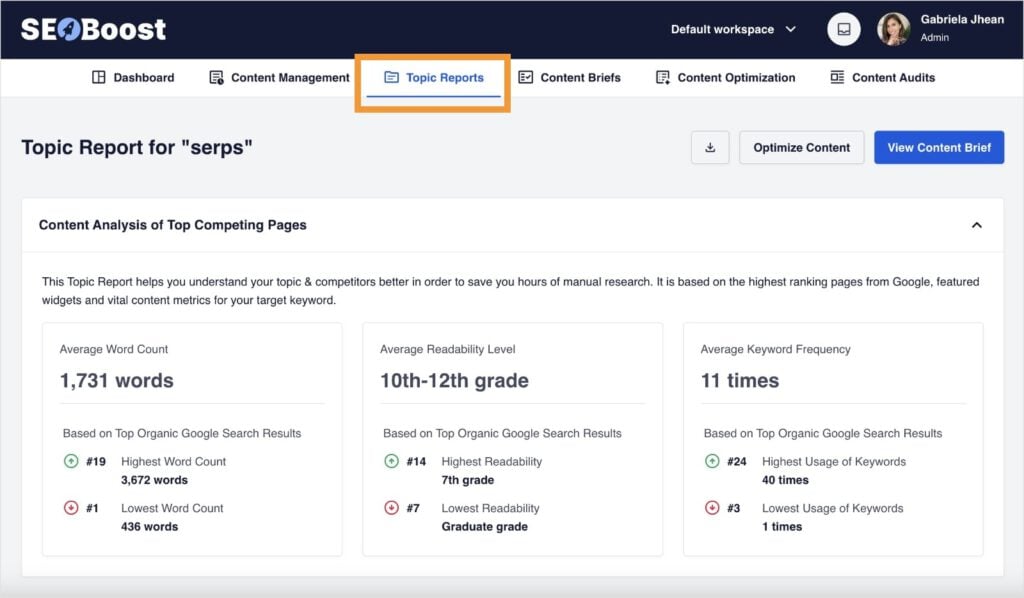Click the Highest Word Count indicator icon

71,461
